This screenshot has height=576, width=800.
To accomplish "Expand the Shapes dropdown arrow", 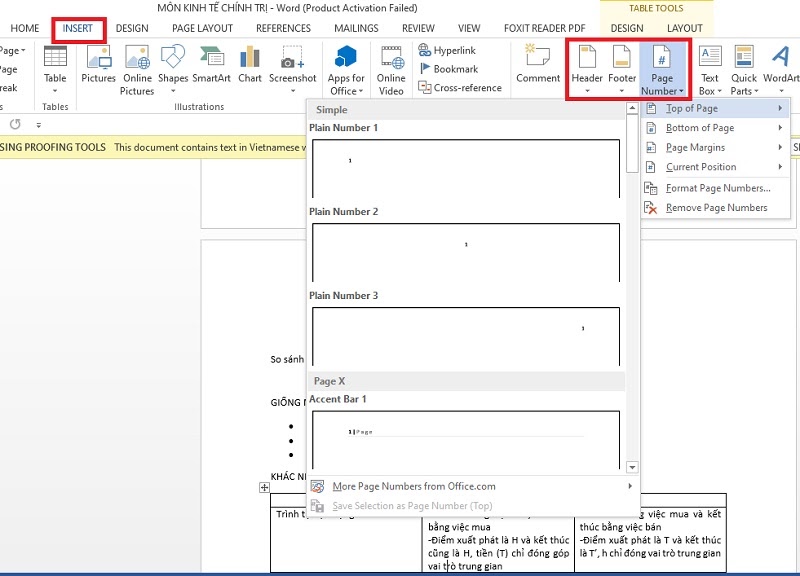I will (x=173, y=91).
